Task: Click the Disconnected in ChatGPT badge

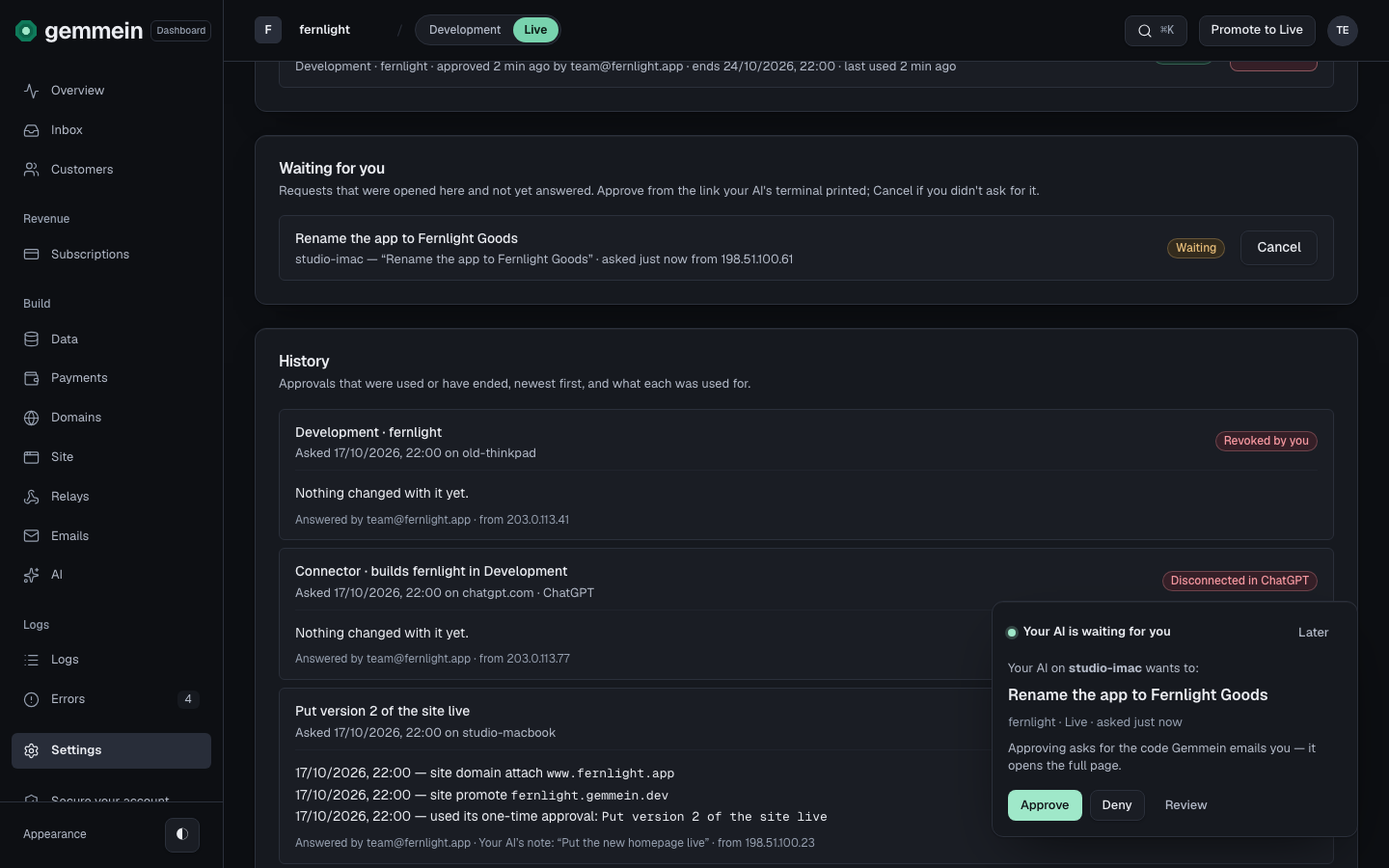Action: pyautogui.click(x=1239, y=581)
